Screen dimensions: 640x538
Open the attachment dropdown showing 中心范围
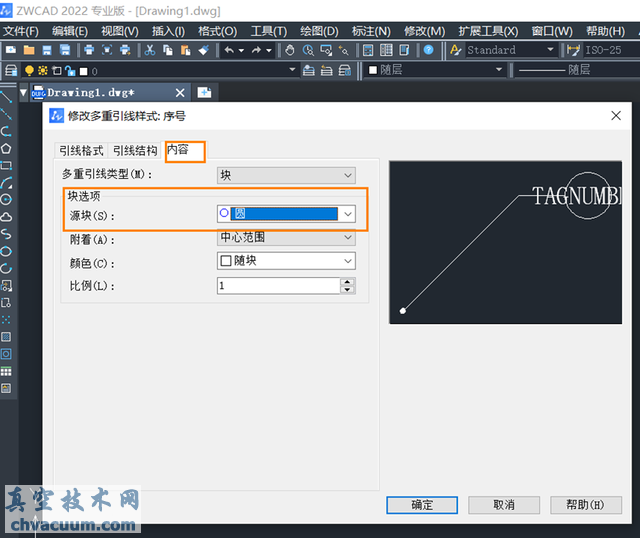(x=286, y=238)
